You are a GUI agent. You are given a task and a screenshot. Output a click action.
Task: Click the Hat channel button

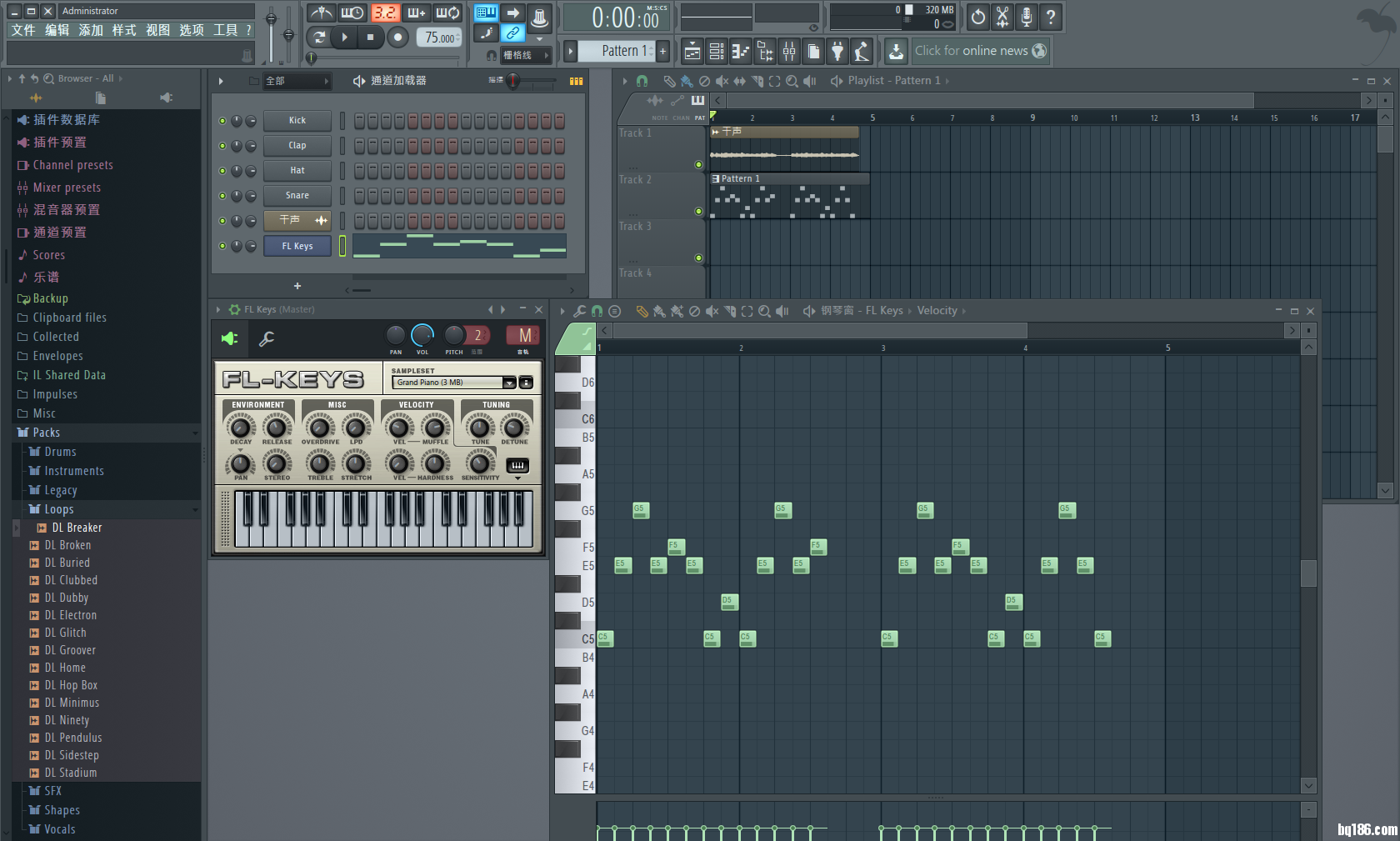297,171
